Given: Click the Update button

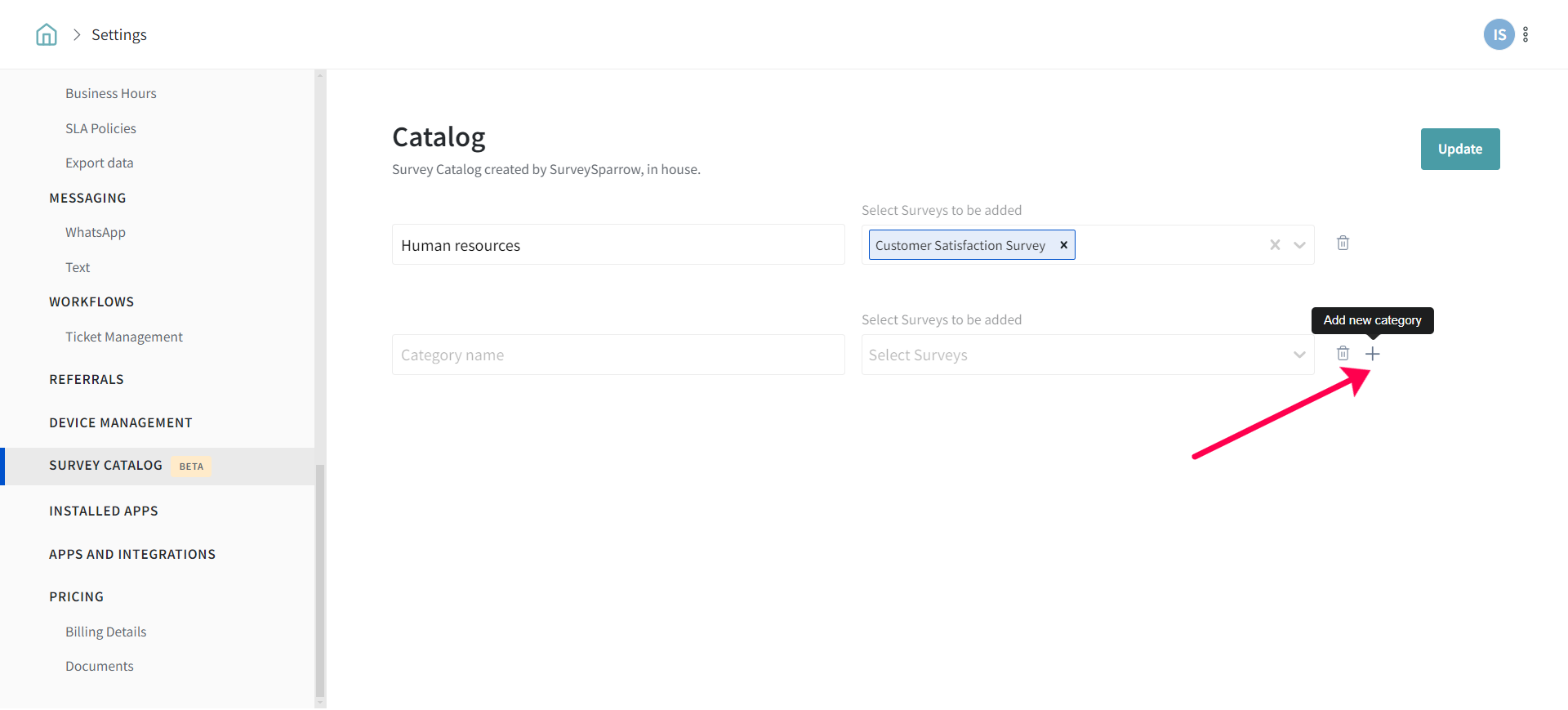Looking at the screenshot, I should 1459,149.
